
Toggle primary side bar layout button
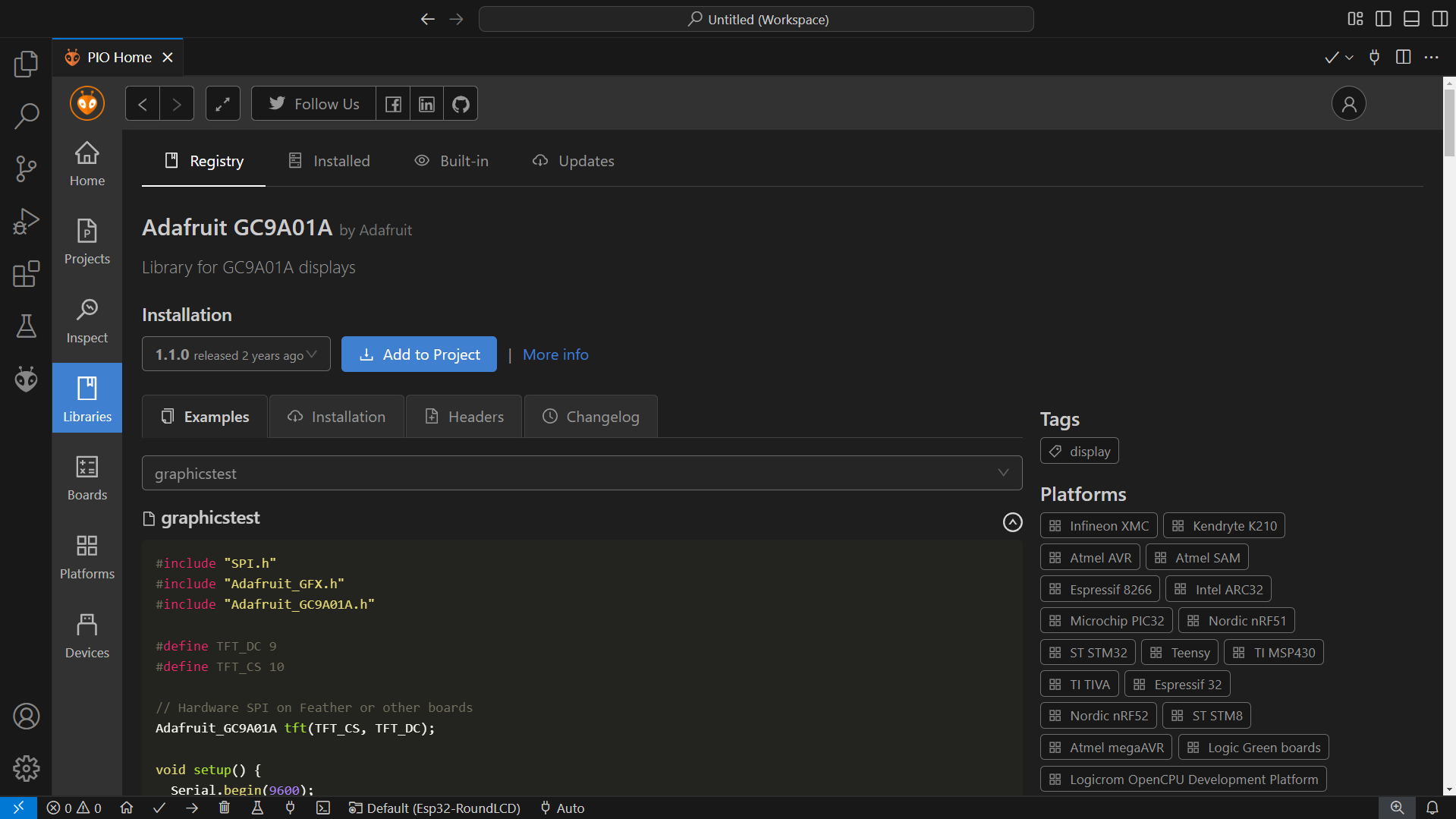pos(1383,19)
